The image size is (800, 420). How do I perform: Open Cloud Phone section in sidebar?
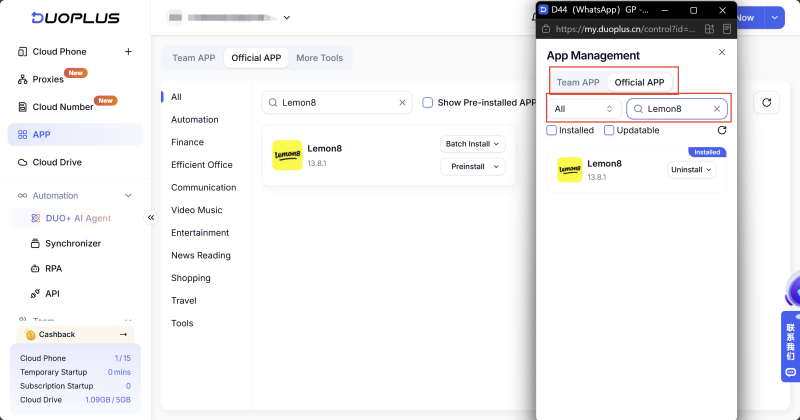[x=59, y=52]
